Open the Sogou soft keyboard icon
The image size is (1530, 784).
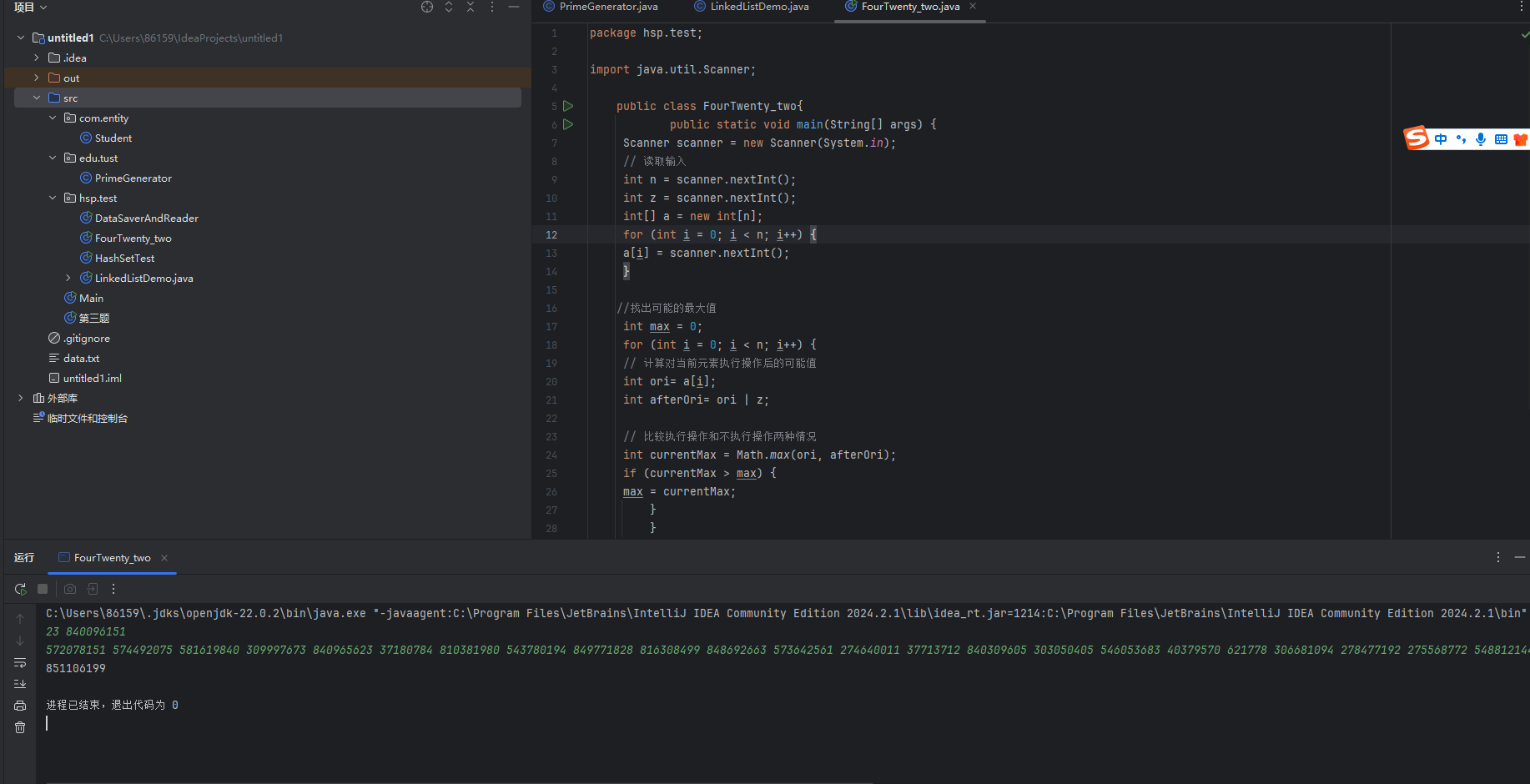click(1501, 139)
